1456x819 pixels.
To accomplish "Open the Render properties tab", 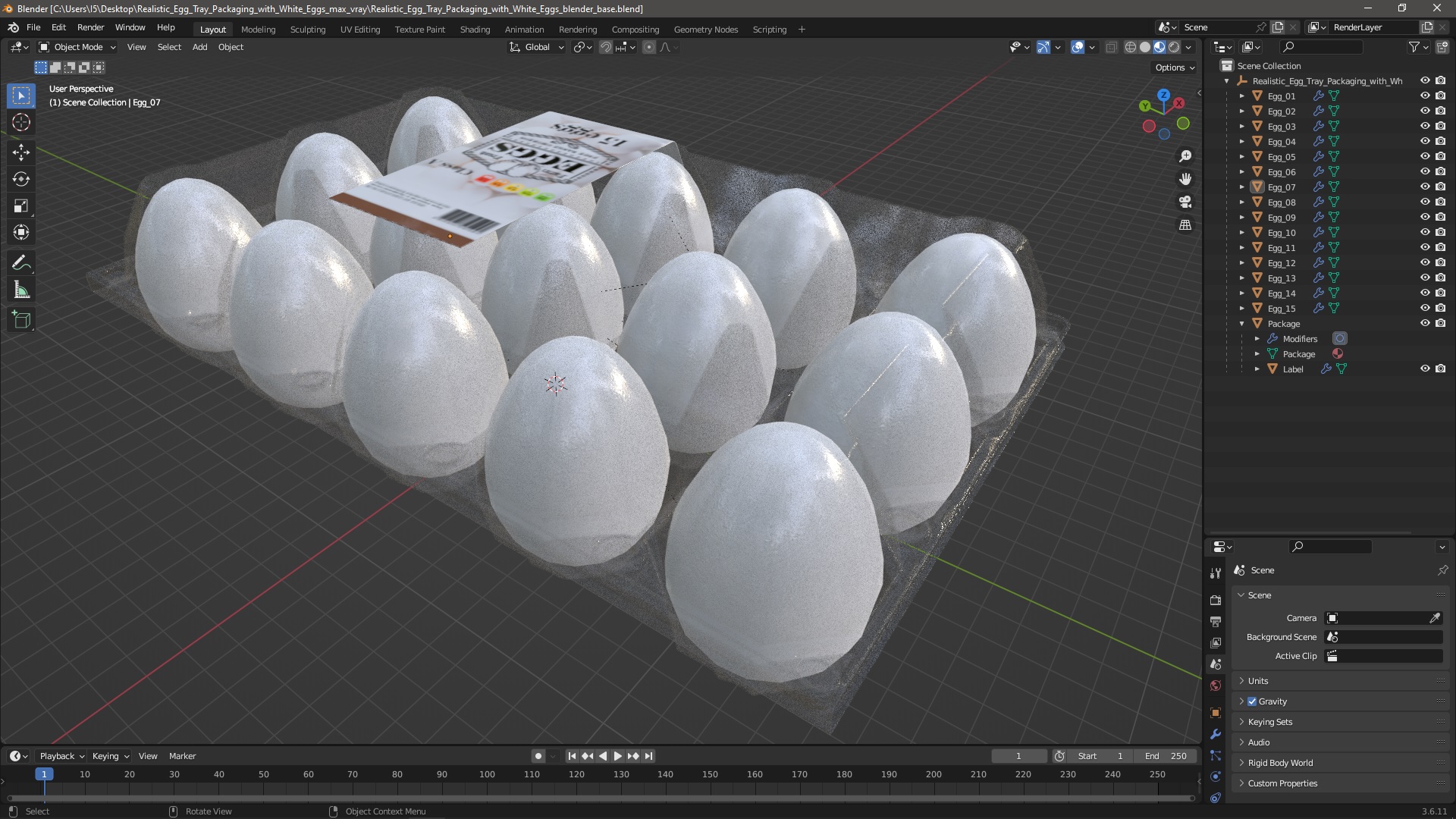I will tap(1216, 600).
